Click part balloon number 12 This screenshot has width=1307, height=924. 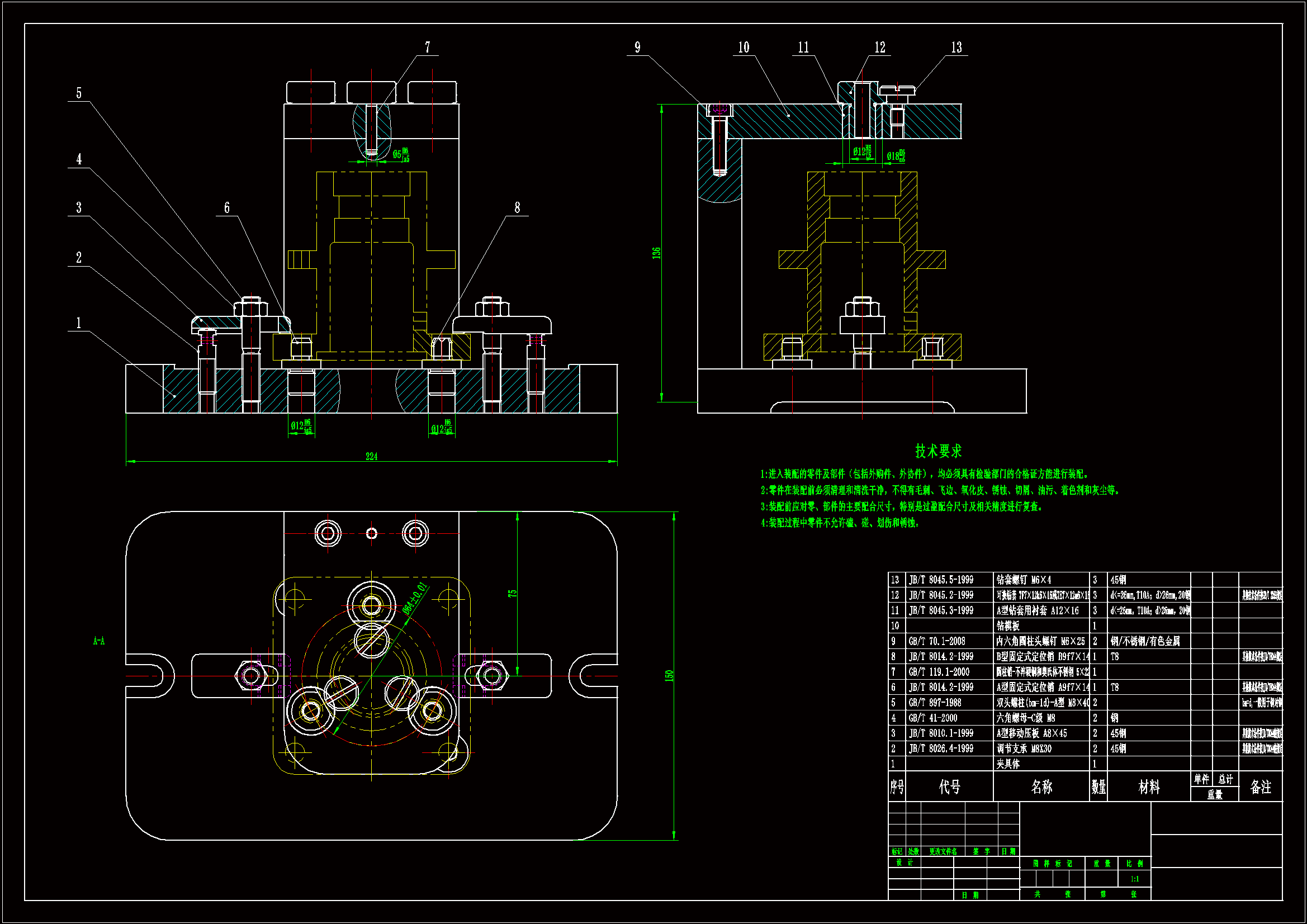[x=879, y=48]
